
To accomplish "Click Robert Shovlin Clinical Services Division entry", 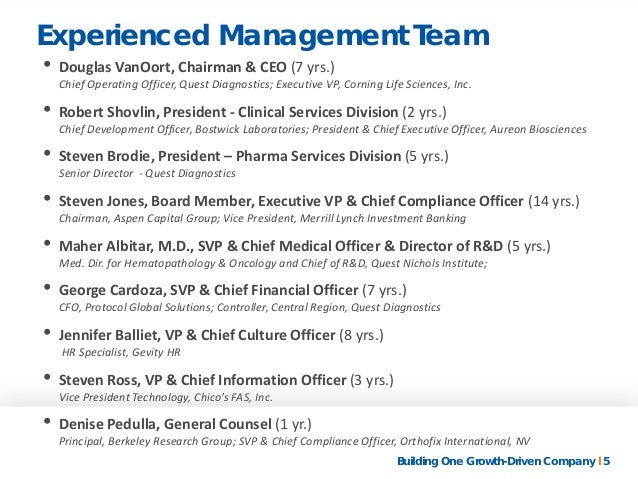I will point(253,112).
